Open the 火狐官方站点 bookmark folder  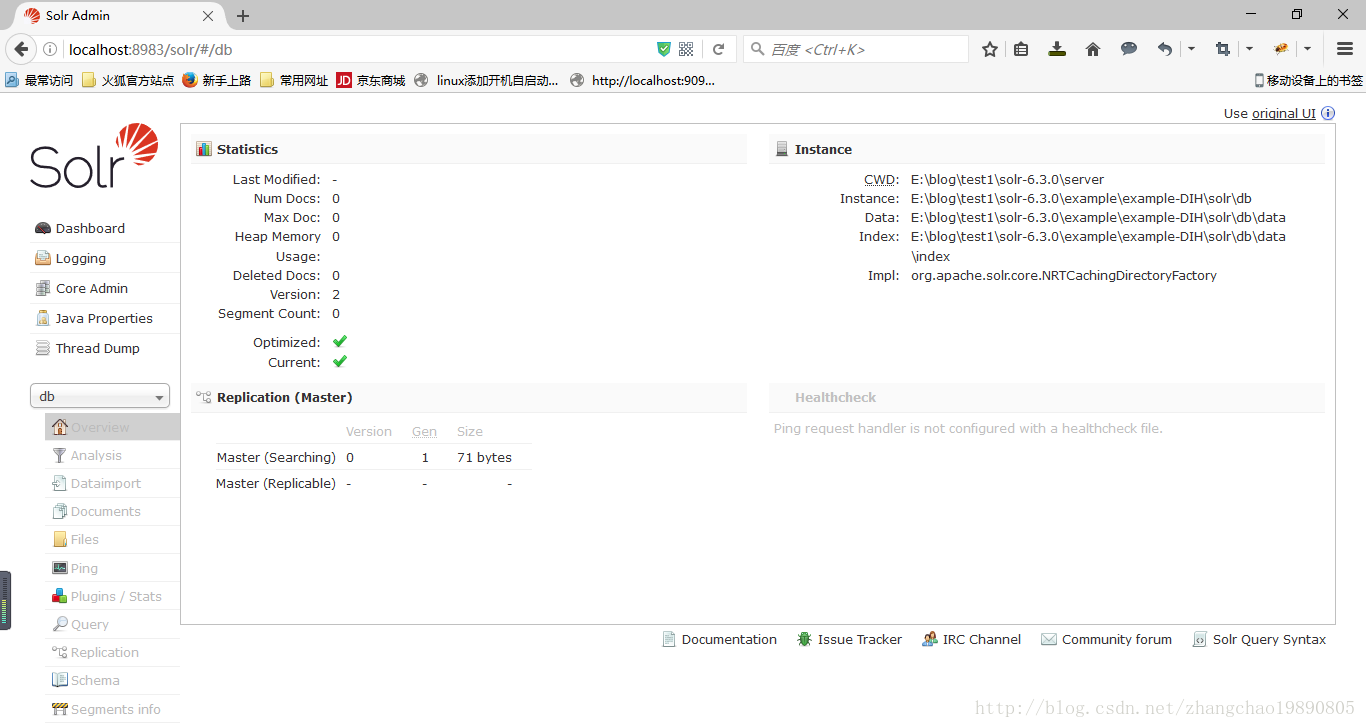[x=128, y=80]
